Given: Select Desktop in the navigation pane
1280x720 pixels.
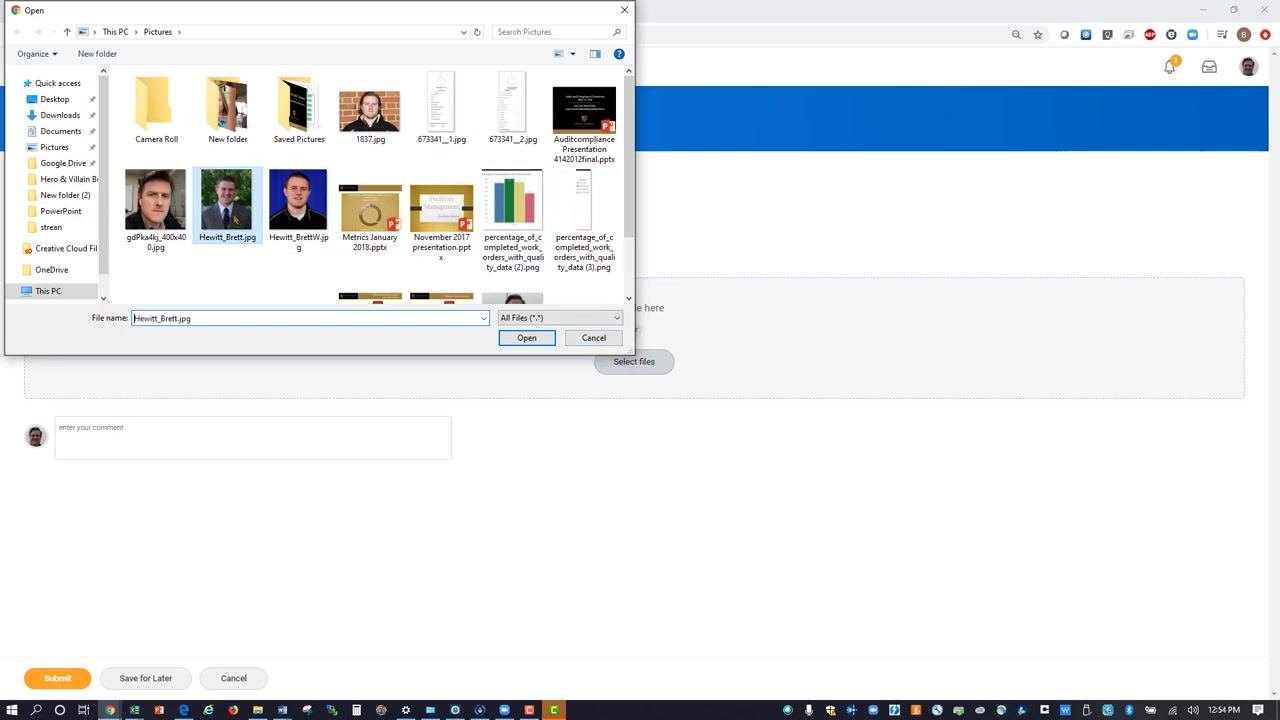Looking at the screenshot, I should 55,99.
